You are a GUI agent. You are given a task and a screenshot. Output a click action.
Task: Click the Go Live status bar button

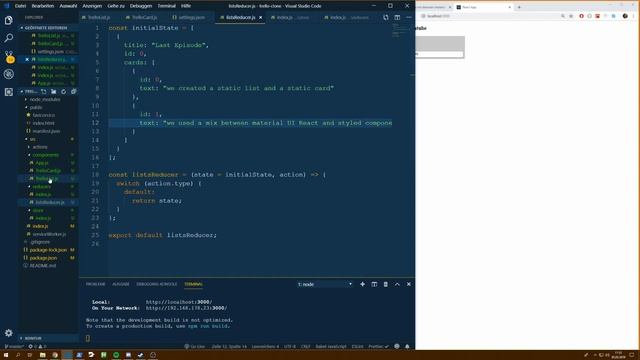pos(195,346)
